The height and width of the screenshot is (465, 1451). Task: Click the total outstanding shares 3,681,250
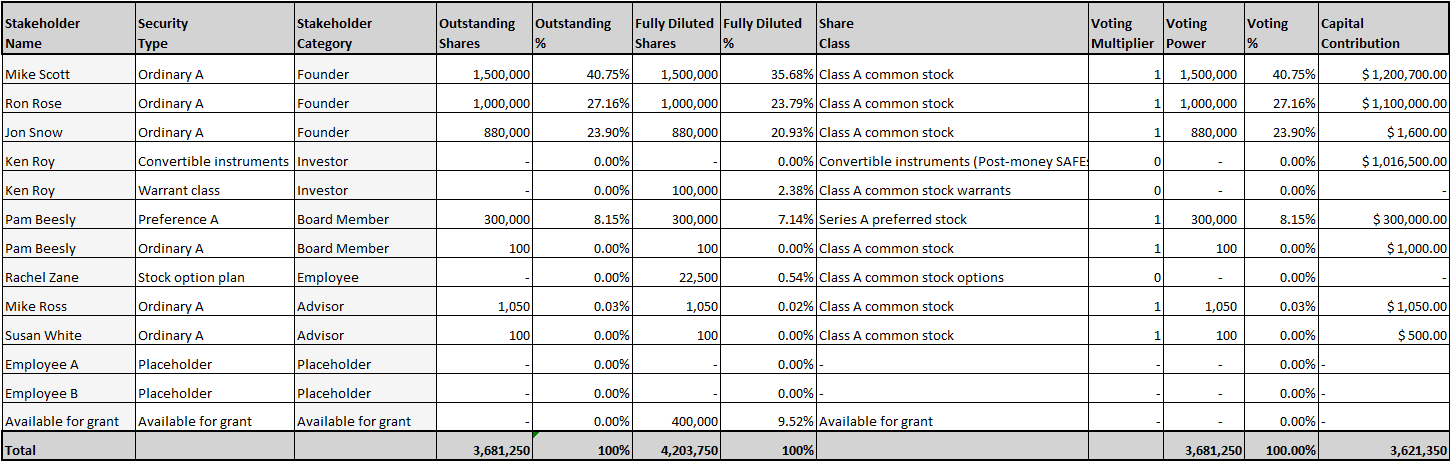pyautogui.click(x=484, y=450)
